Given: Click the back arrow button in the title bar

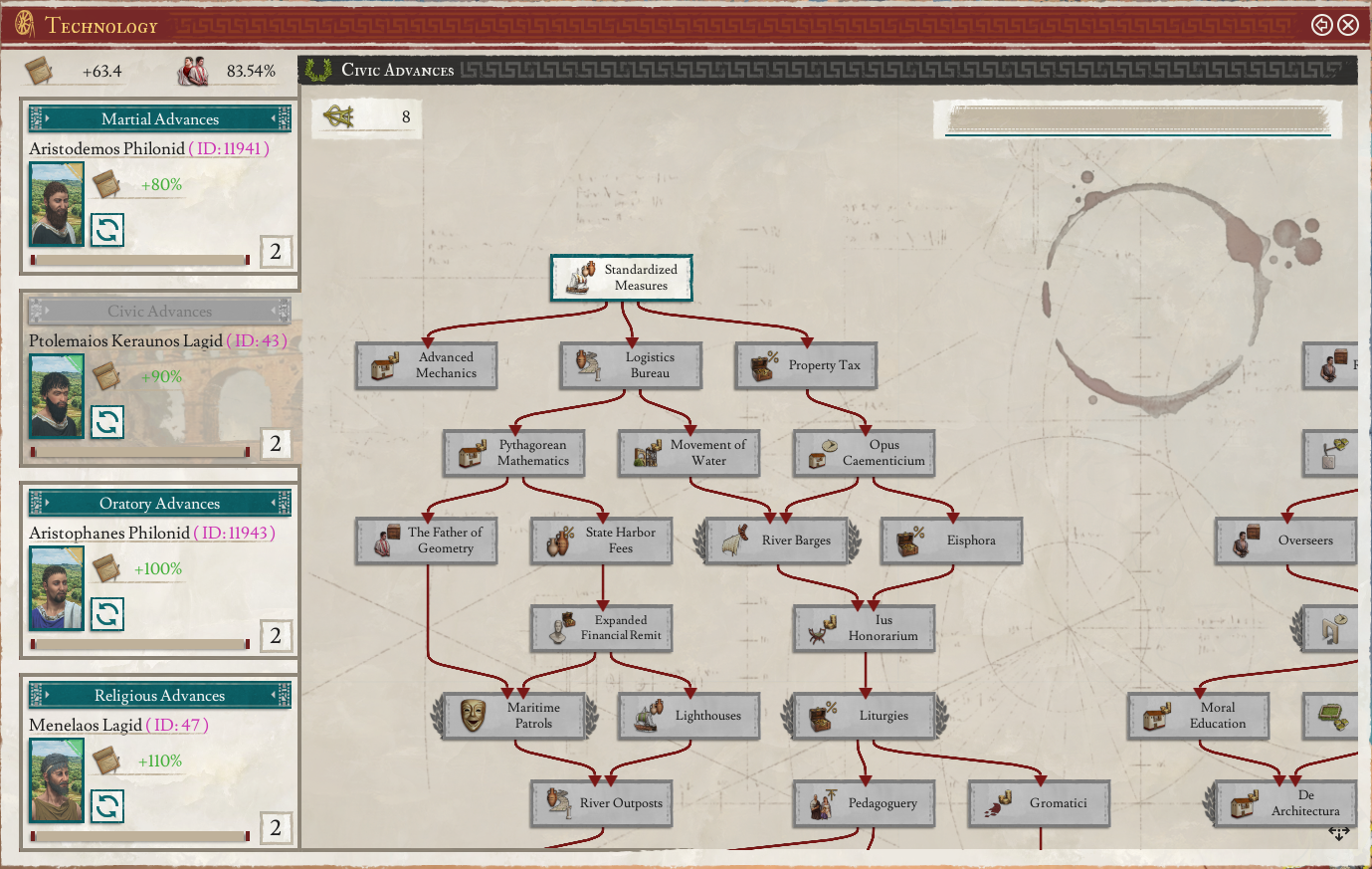Looking at the screenshot, I should (1322, 25).
